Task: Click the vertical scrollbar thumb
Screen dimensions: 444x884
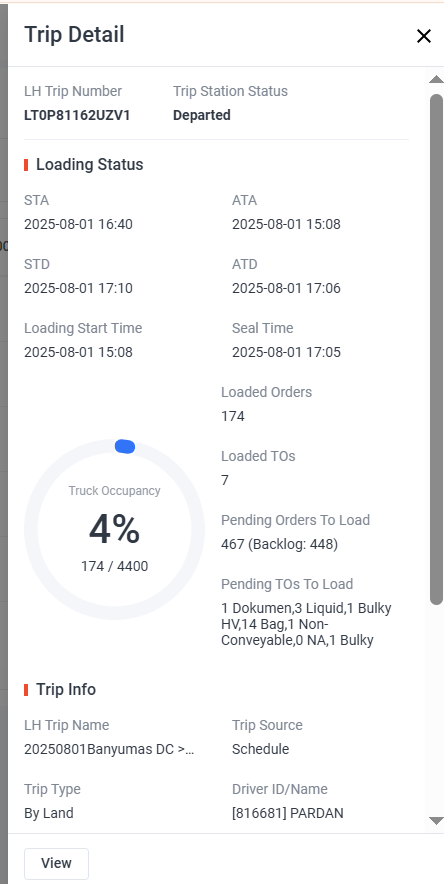Action: pos(437,350)
